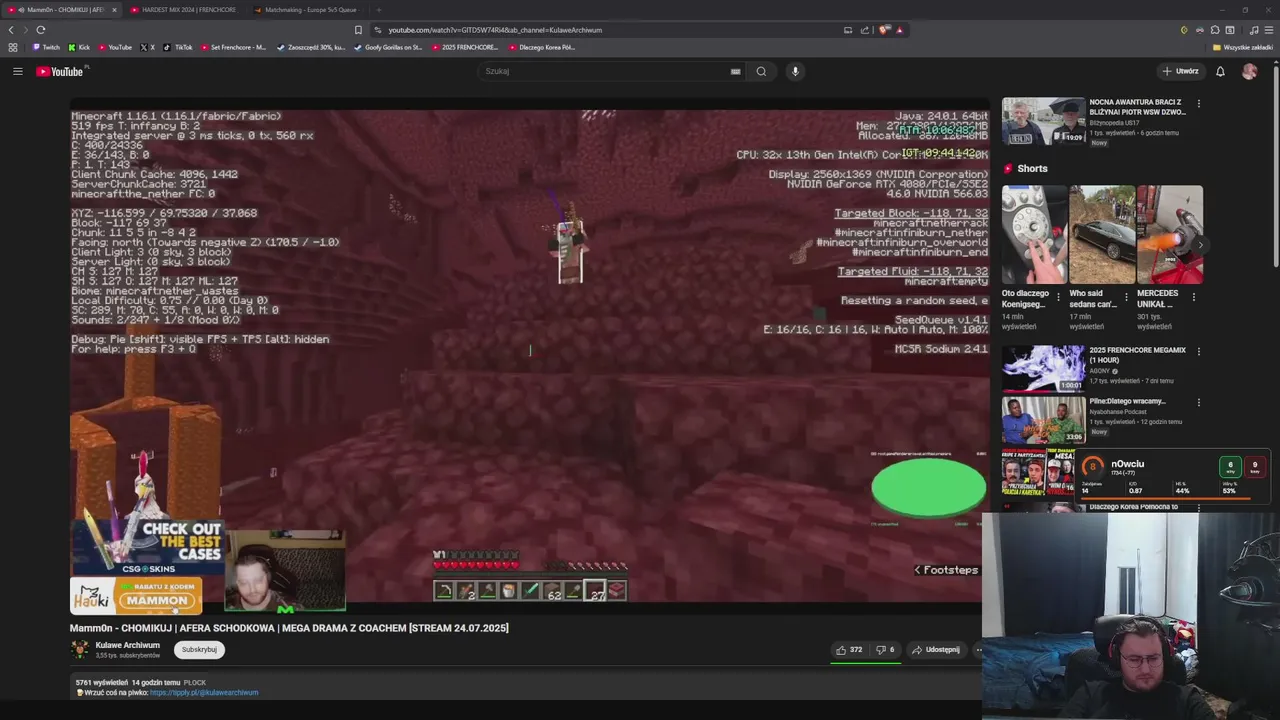Image resolution: width=1280 pixels, height=720 pixels.
Task: Open YouTube notifications bell
Action: click(1220, 71)
